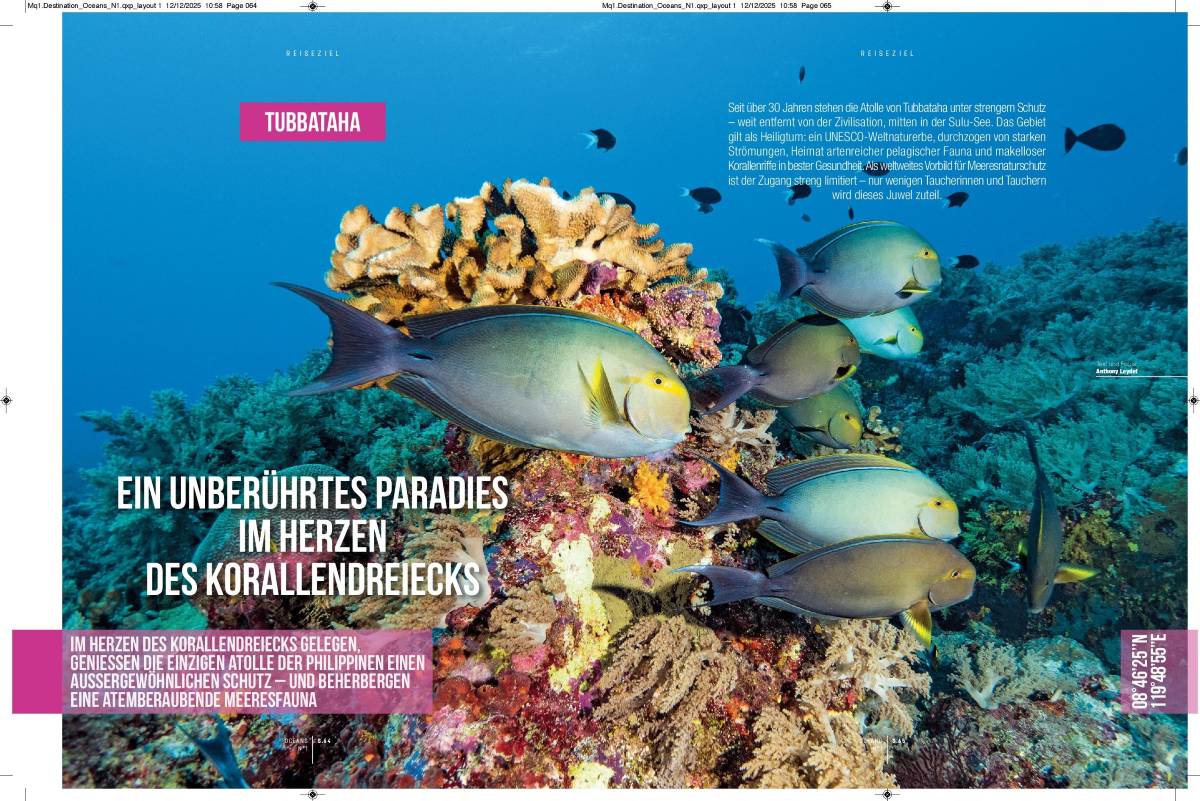Image resolution: width=1200 pixels, height=801 pixels.
Task: Click the right page 'REISEZIEL' section header
Action: click(886, 53)
